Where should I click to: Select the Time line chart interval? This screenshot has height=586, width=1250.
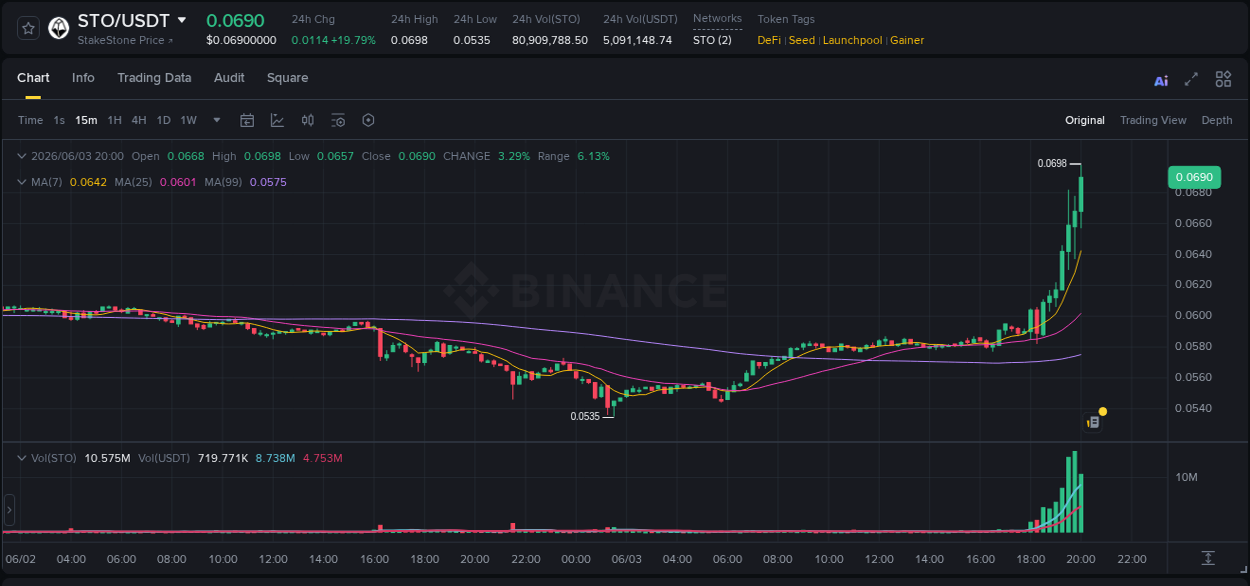tap(30, 120)
